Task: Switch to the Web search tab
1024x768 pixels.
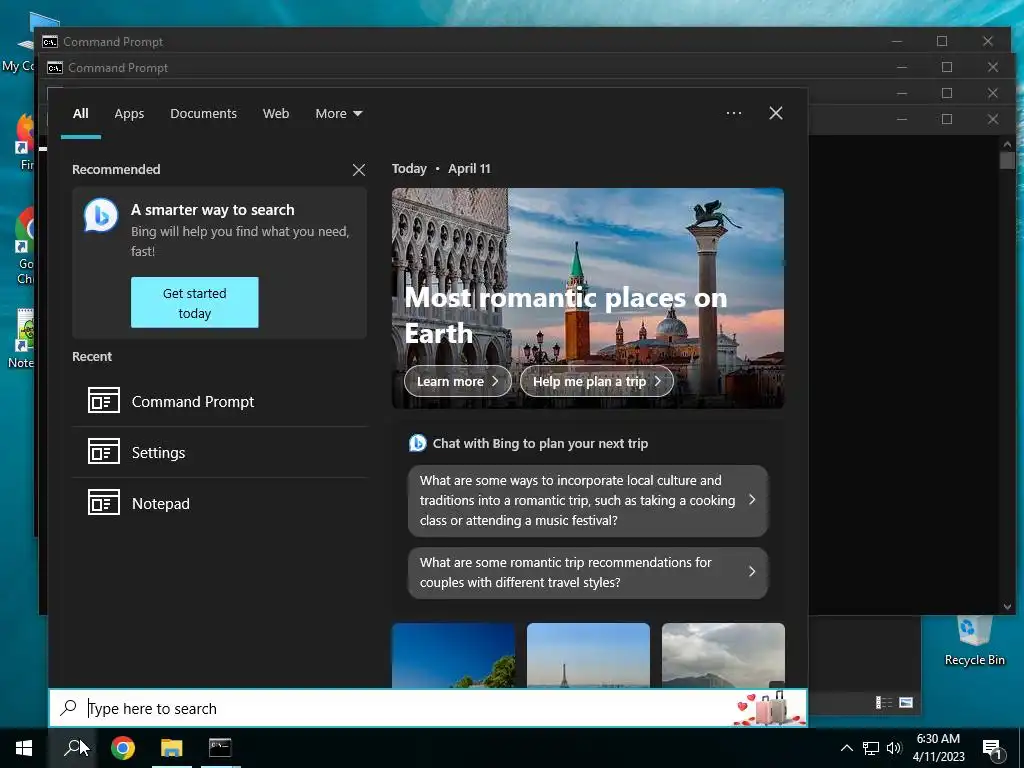Action: (276, 114)
